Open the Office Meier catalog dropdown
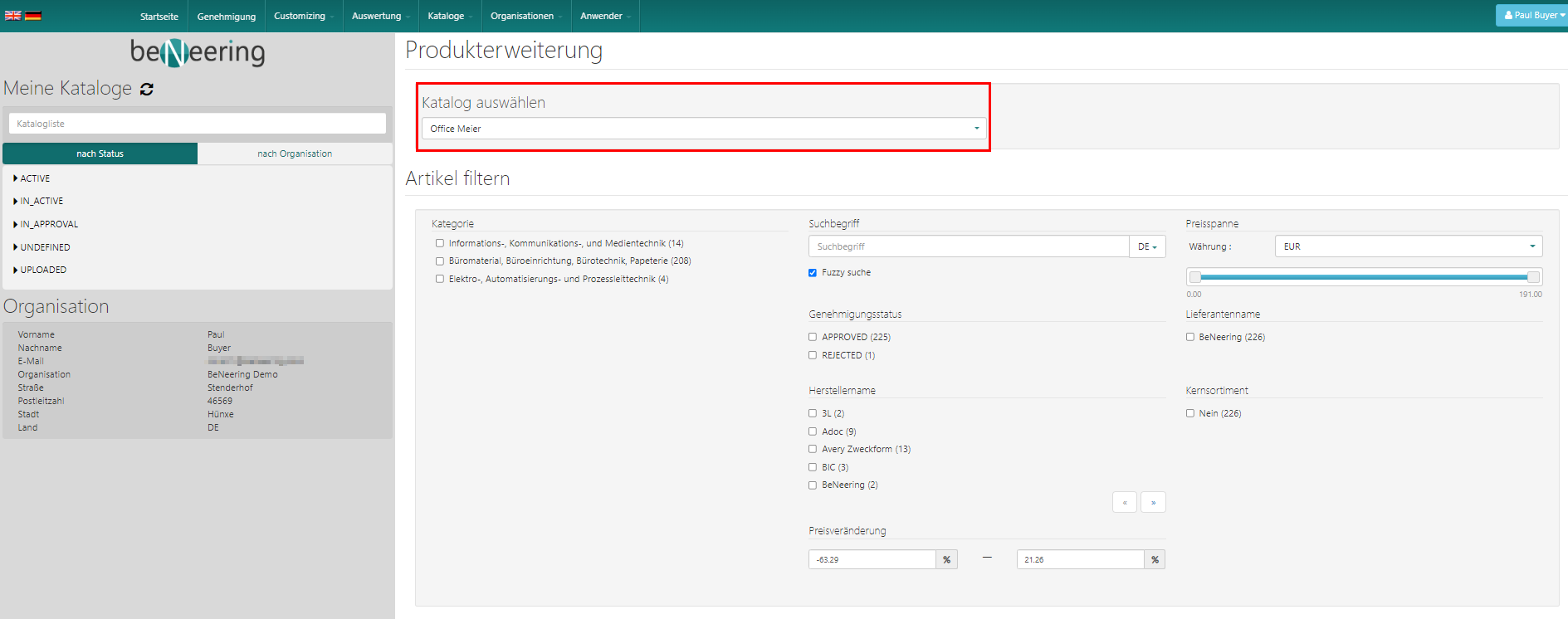This screenshot has height=619, width=1568. click(703, 129)
